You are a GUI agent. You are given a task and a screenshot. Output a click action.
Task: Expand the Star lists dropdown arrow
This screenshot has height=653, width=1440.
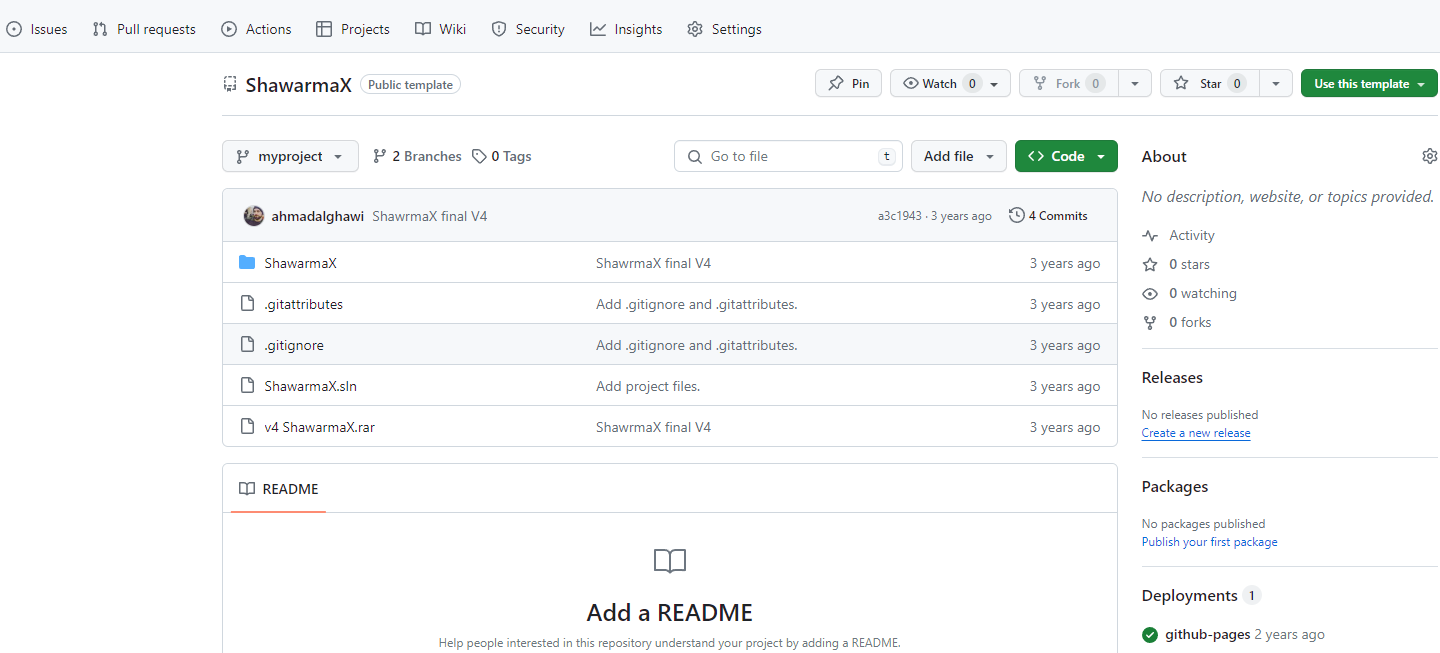click(x=1276, y=84)
